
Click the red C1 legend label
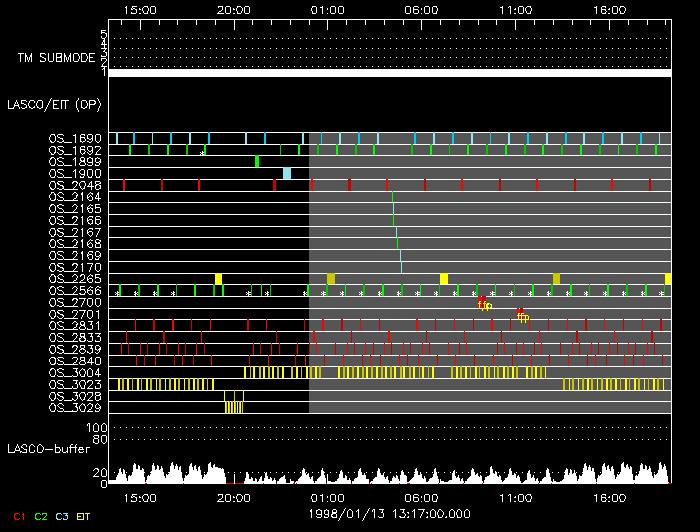pyautogui.click(x=18, y=516)
